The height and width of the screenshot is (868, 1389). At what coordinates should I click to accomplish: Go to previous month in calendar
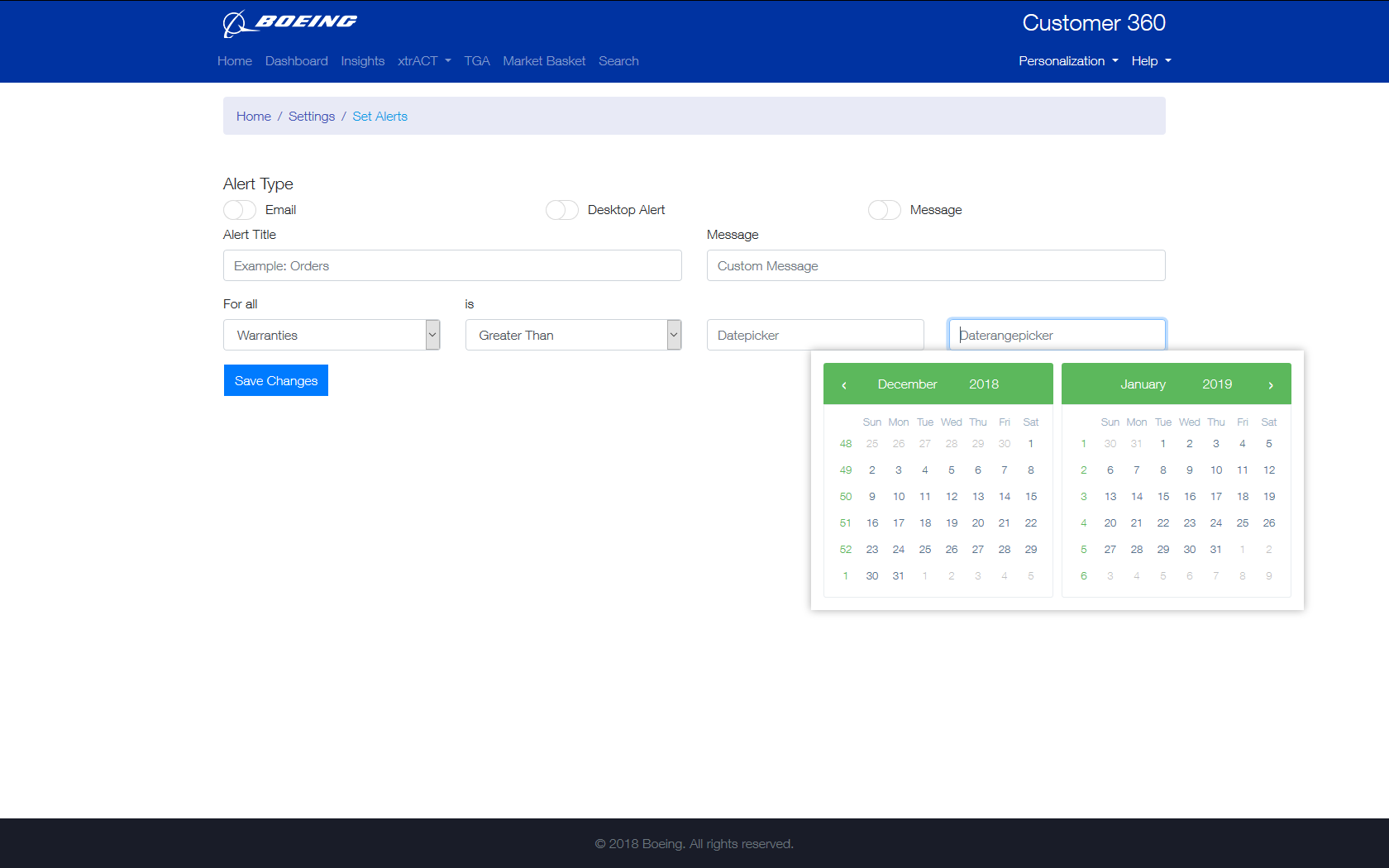(x=844, y=385)
